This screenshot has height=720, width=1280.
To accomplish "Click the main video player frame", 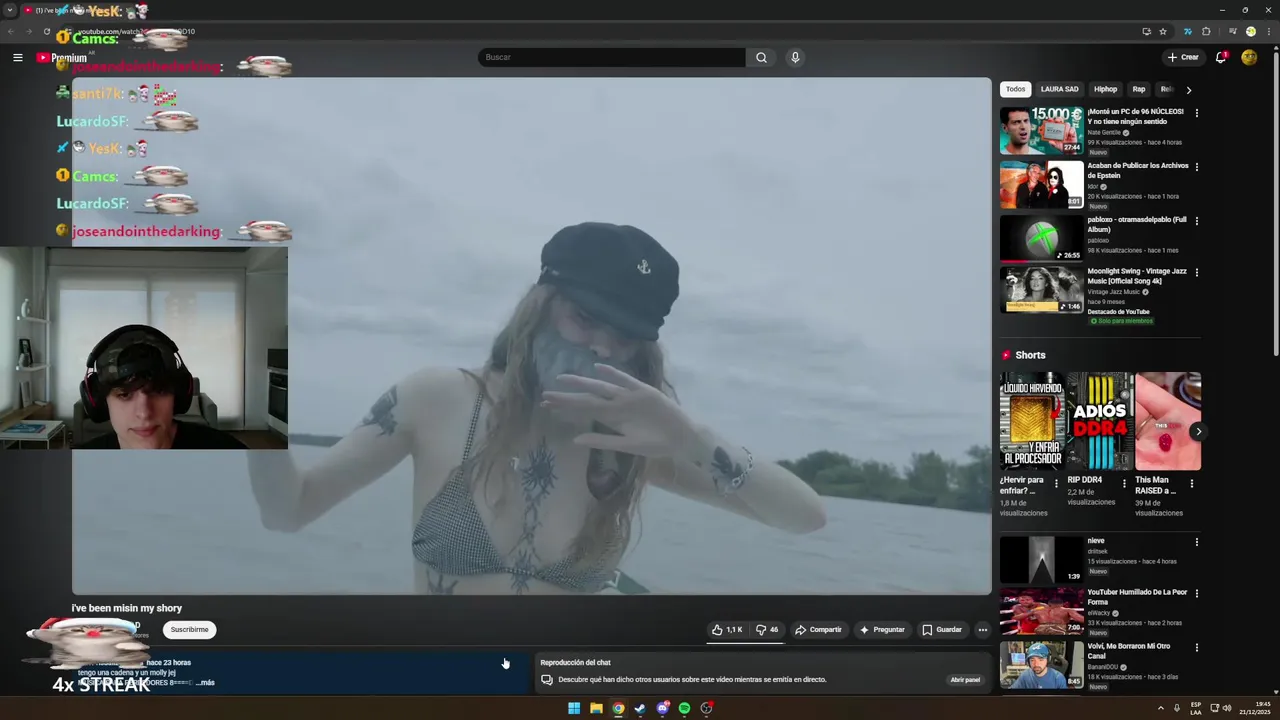I will 531,336.
